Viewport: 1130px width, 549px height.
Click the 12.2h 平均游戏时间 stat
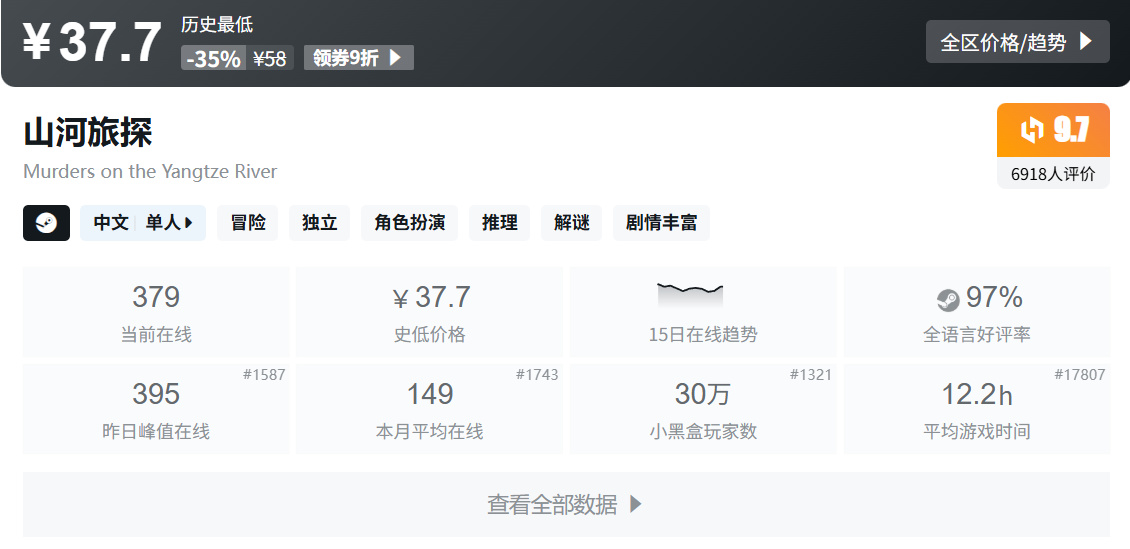point(976,409)
